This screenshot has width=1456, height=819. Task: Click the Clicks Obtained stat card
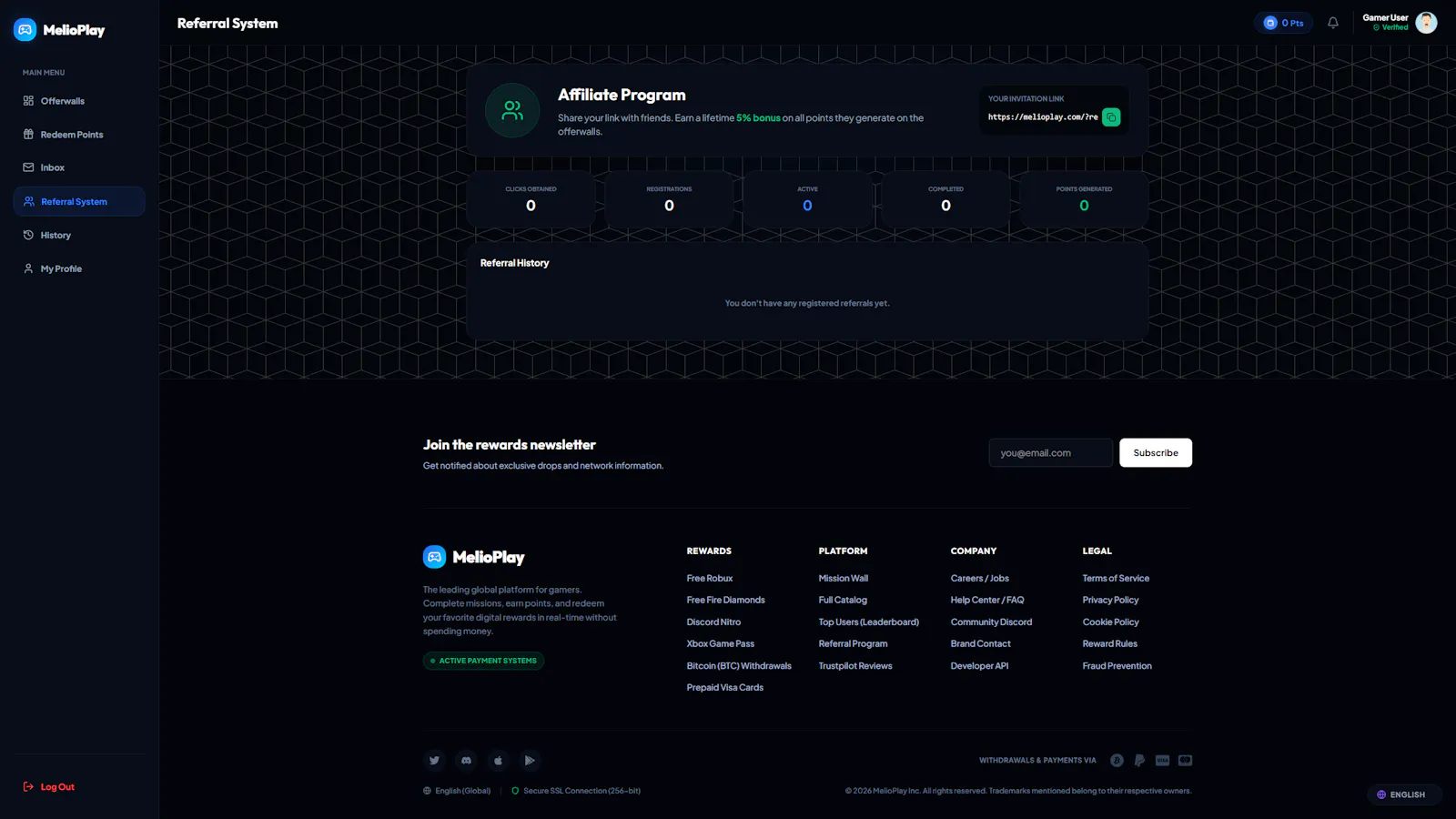(531, 198)
